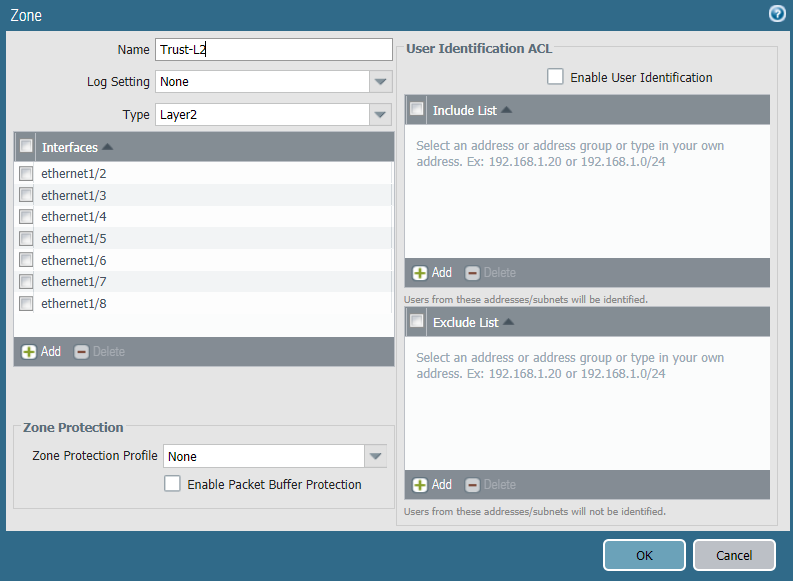Viewport: 793px width, 581px height.
Task: Check the ethernet1/7 interface checkbox
Action: pos(26,281)
